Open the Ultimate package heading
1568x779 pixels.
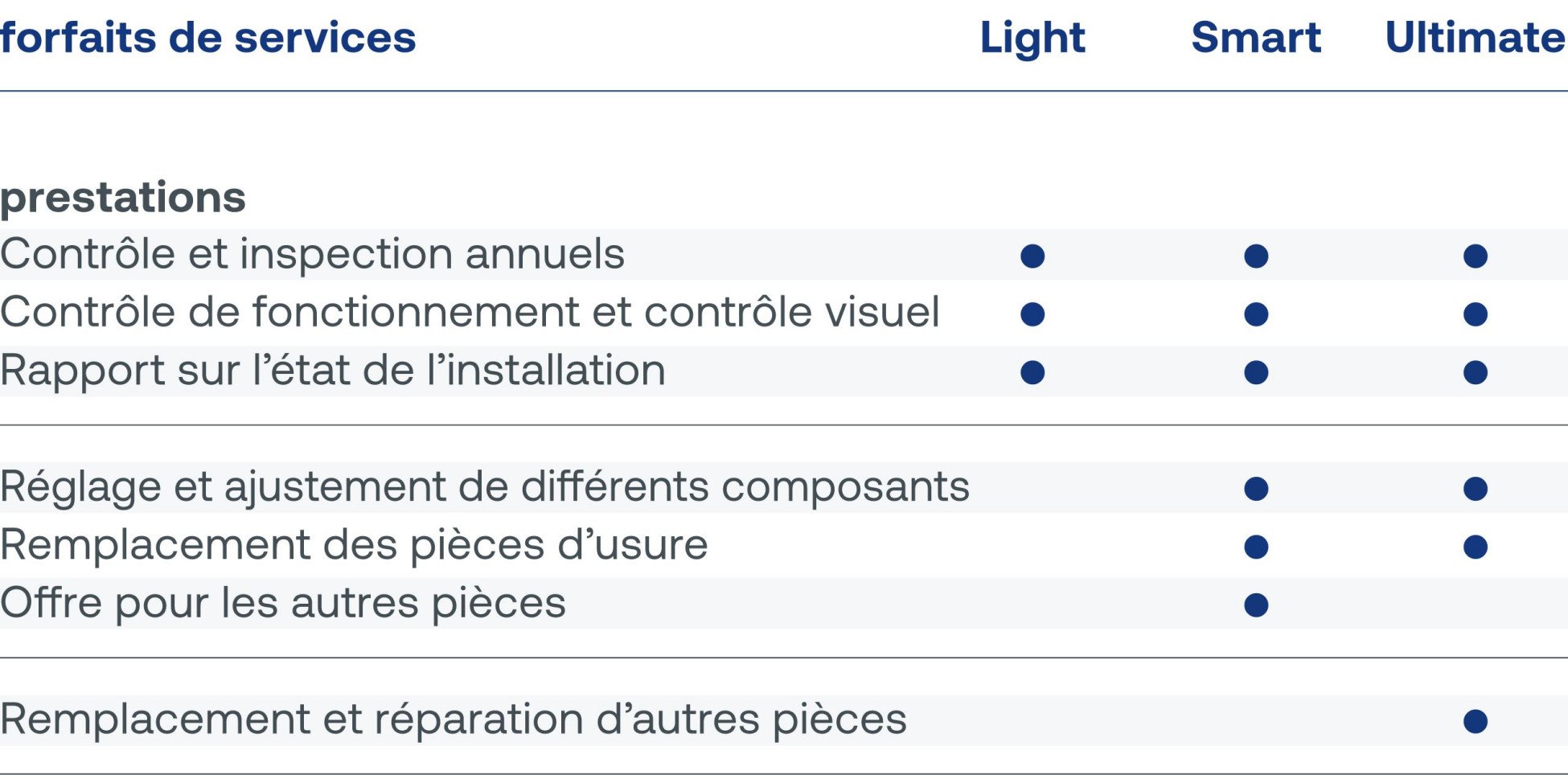(1475, 38)
